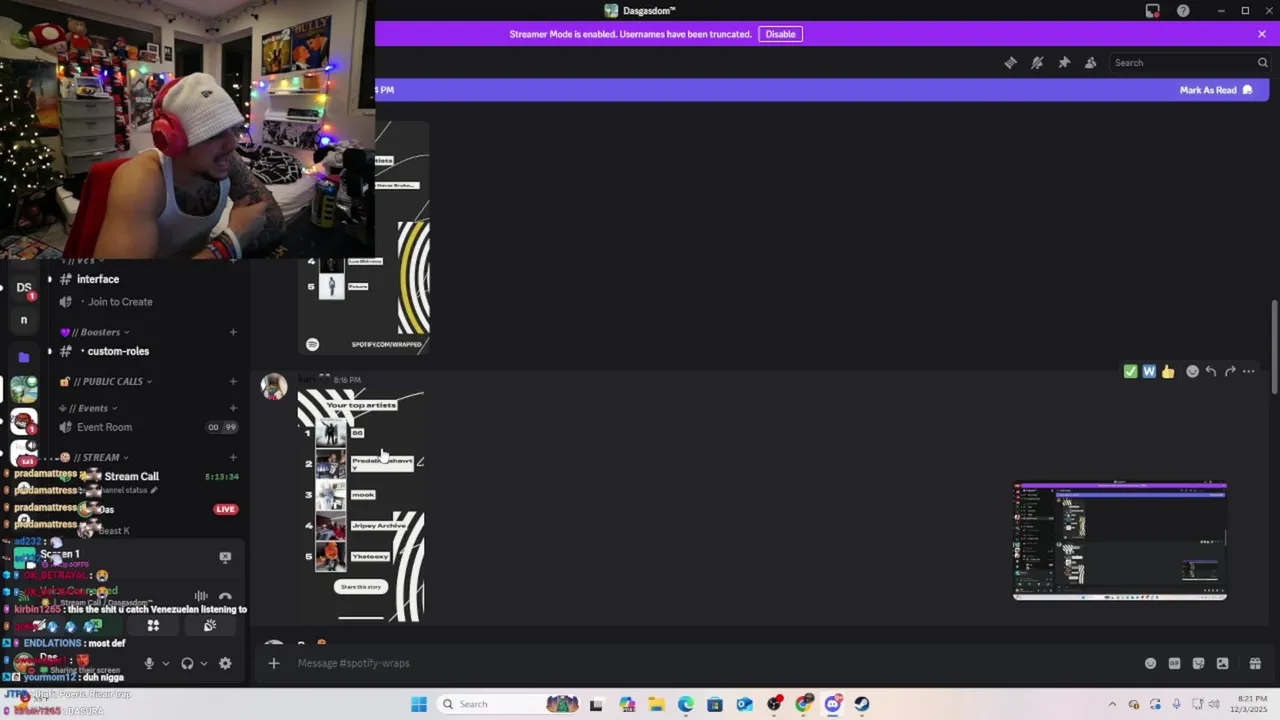Reply to the hovered message
The image size is (1280, 720).
click(1211, 371)
